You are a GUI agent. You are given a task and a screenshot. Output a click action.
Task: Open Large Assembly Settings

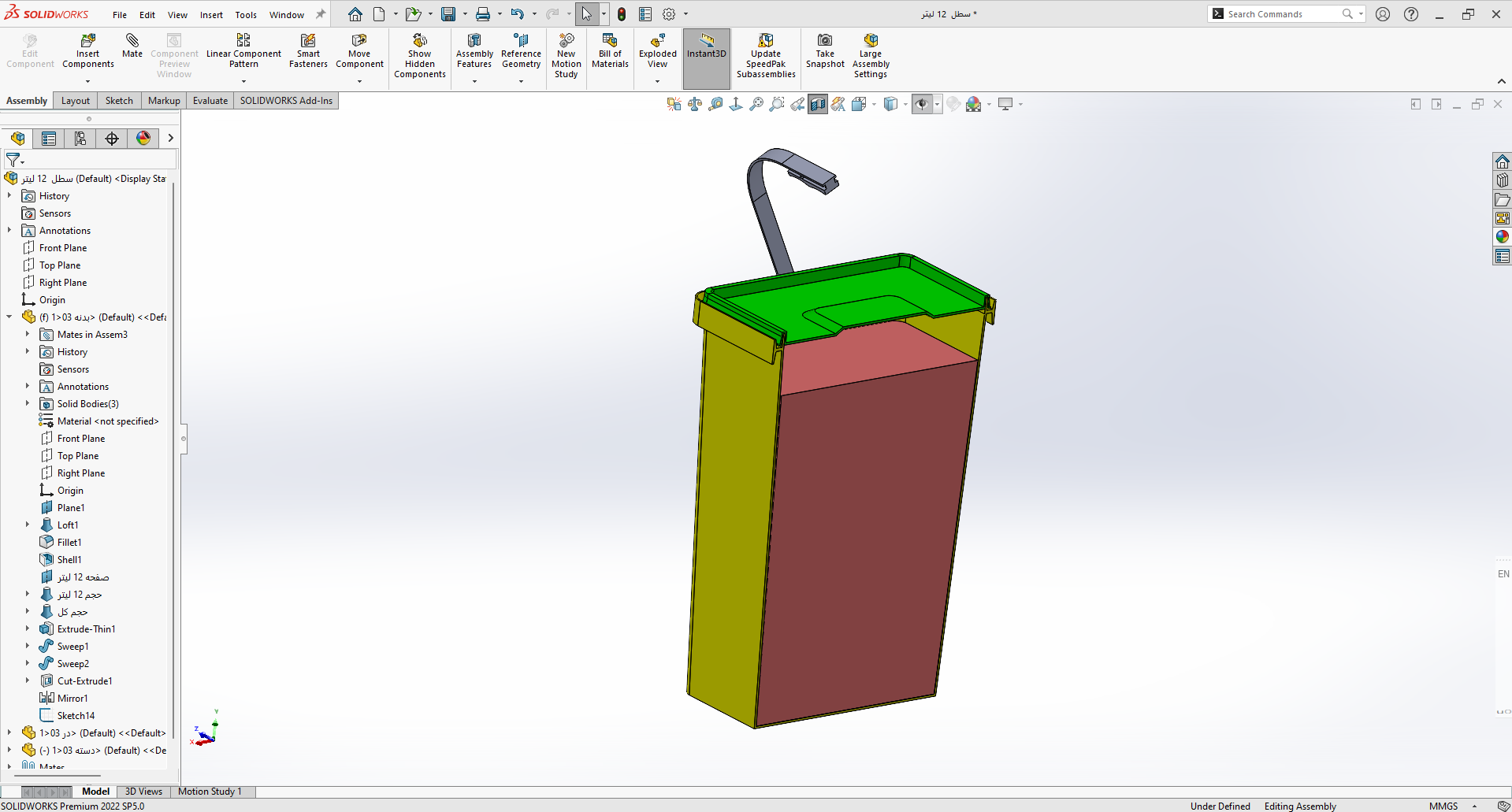click(x=871, y=56)
